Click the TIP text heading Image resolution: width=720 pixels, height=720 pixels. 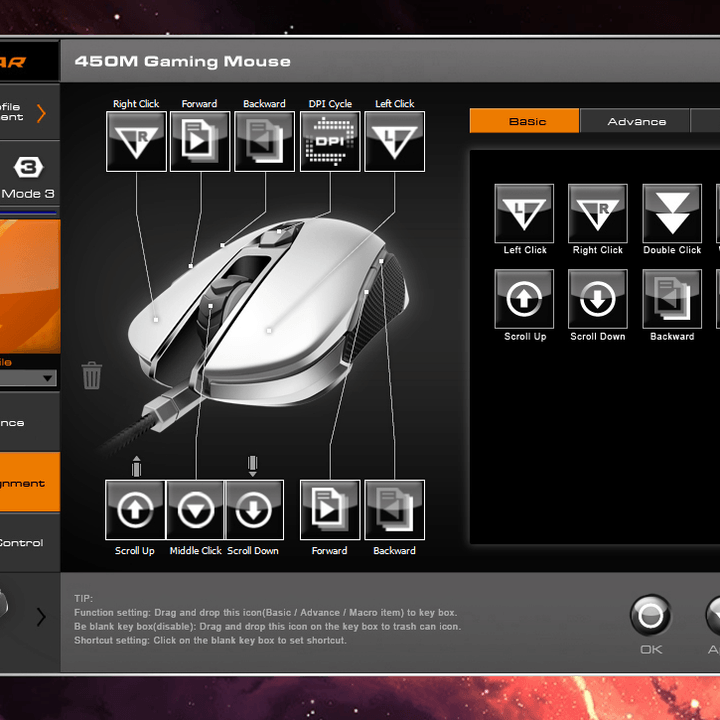coord(83,598)
